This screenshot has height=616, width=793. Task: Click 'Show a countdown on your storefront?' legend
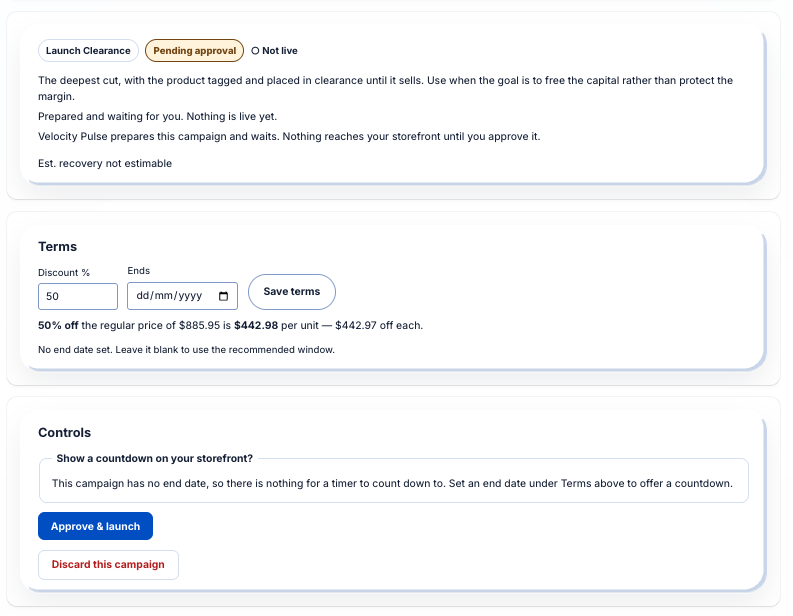pos(155,458)
